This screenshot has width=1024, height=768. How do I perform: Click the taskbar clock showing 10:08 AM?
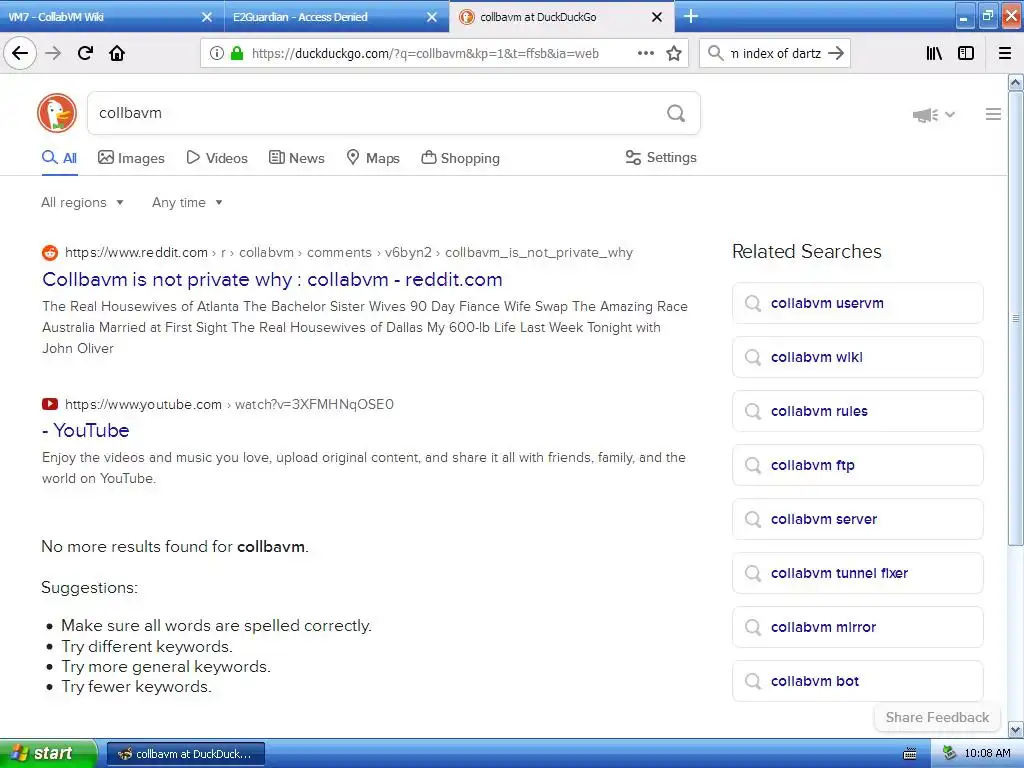pos(987,754)
